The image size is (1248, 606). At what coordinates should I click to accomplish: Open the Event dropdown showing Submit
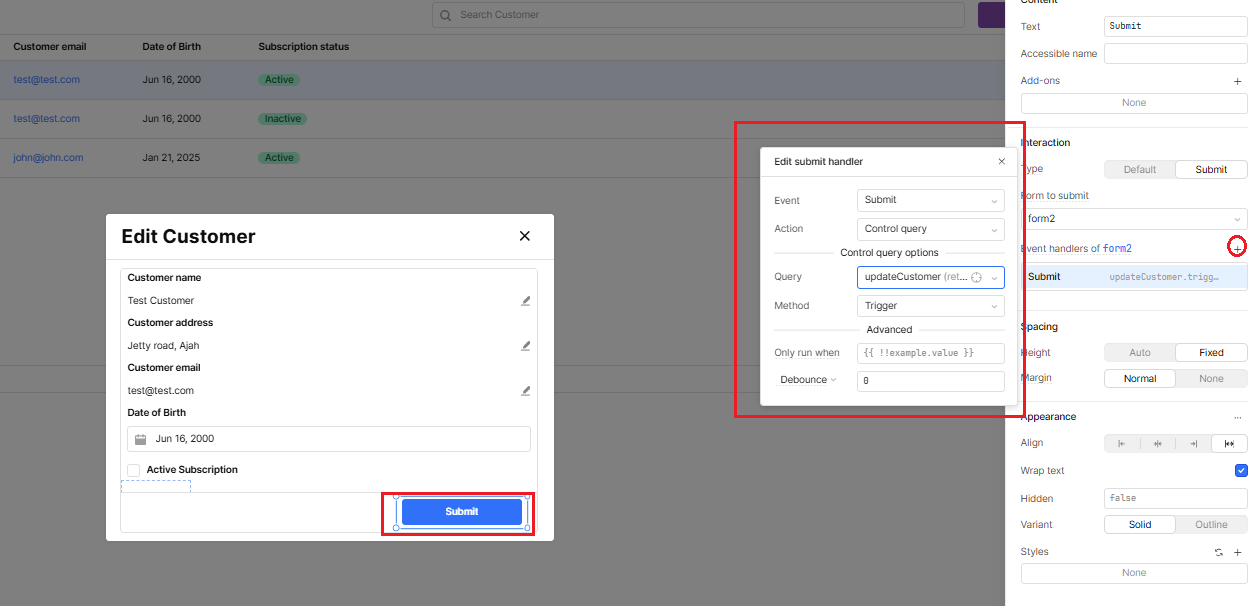pyautogui.click(x=930, y=200)
